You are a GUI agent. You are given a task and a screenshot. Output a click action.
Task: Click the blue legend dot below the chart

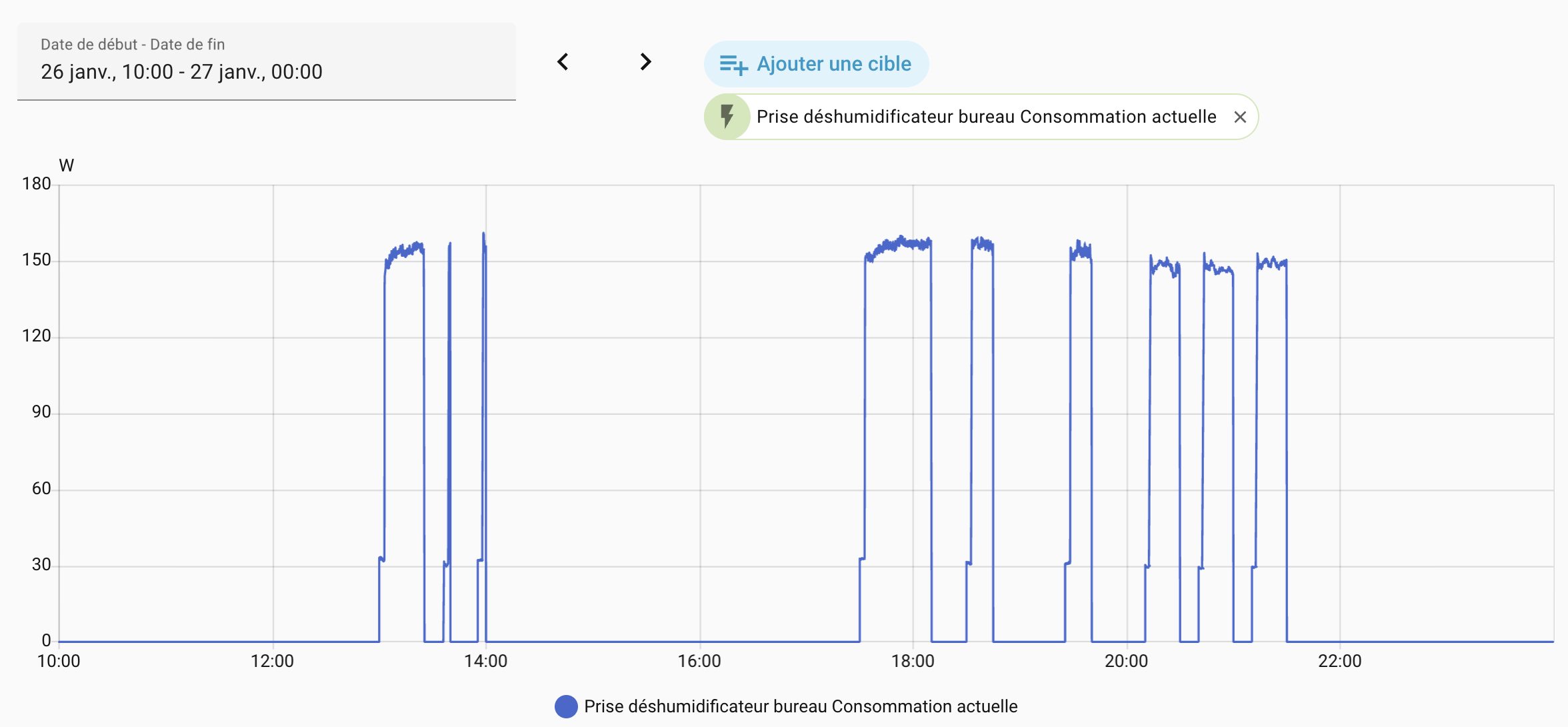click(565, 706)
